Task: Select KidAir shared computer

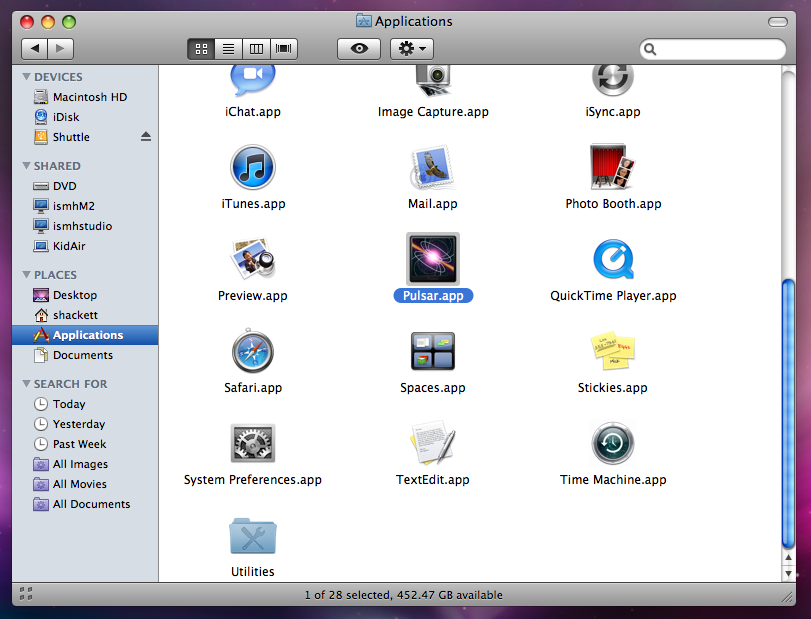Action: tap(85, 246)
